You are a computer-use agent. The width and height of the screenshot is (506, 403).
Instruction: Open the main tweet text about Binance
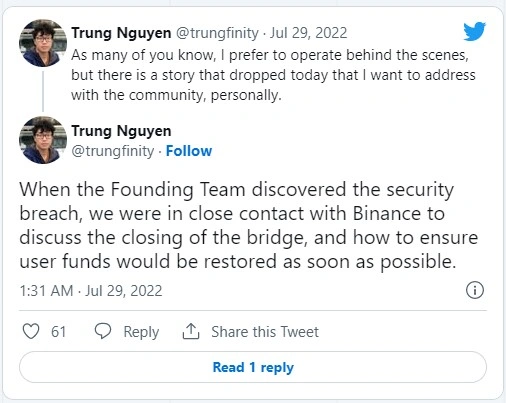(249, 225)
